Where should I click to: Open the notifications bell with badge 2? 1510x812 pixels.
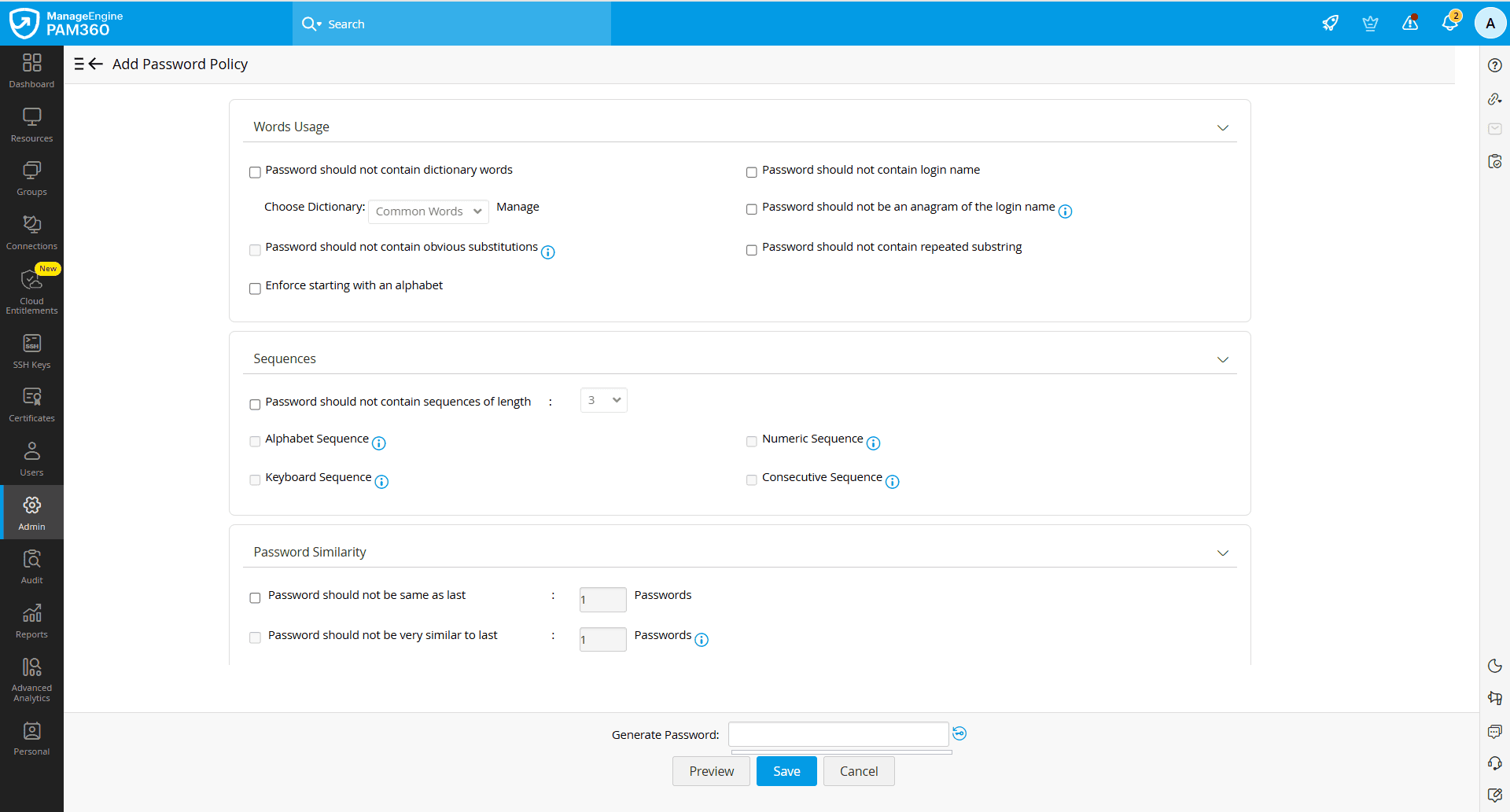1450,24
